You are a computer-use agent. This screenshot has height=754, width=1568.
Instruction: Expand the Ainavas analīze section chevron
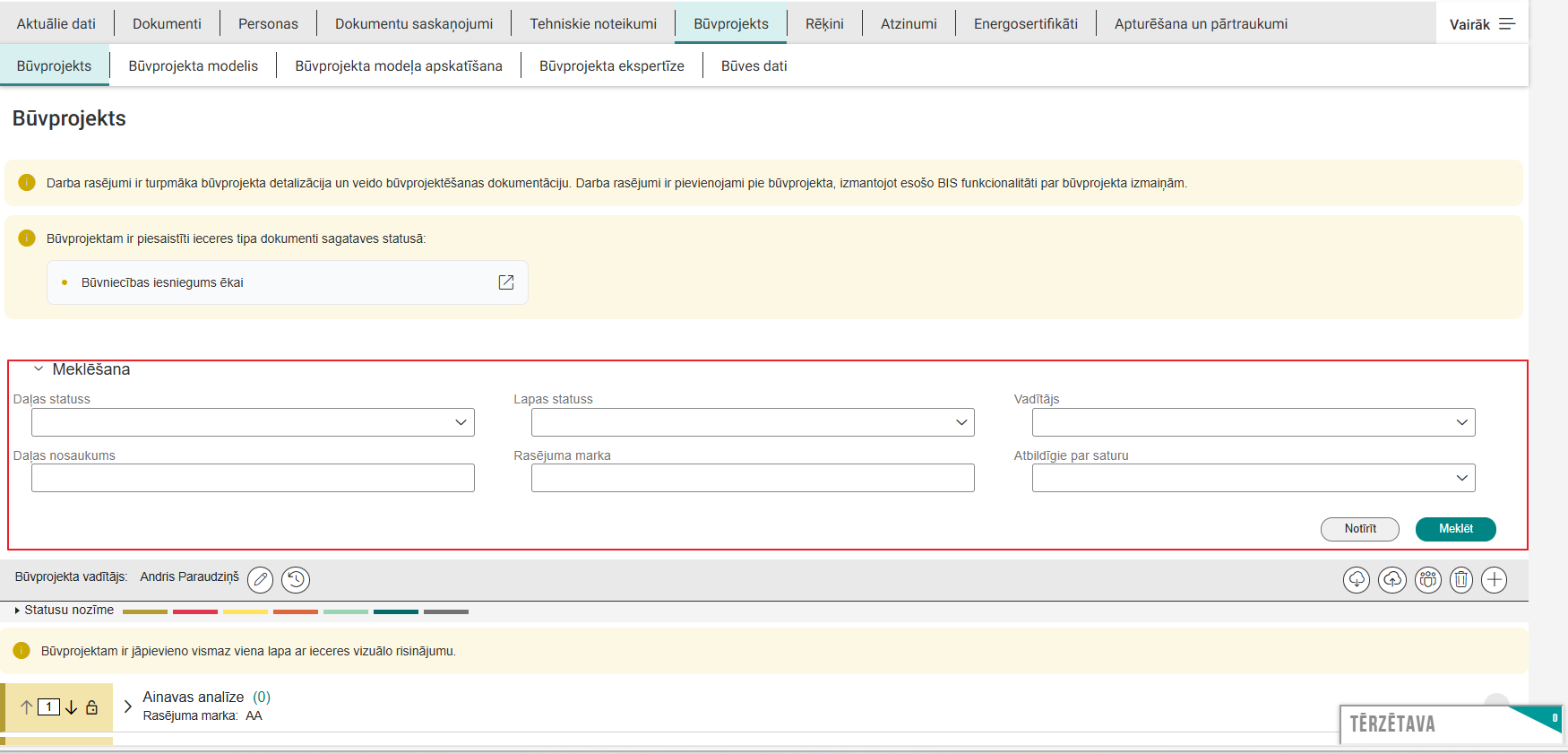coord(128,706)
